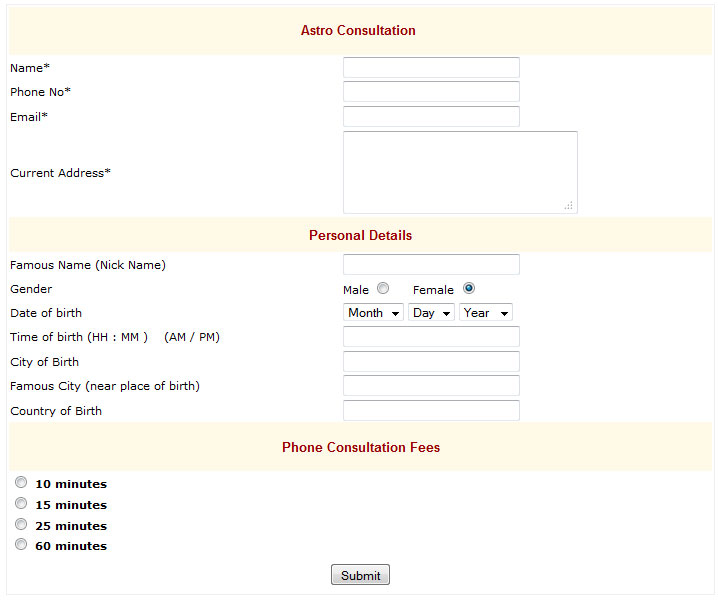This screenshot has height=601, width=718.
Task: Choose the 25 minutes consultation option
Action: [21, 524]
